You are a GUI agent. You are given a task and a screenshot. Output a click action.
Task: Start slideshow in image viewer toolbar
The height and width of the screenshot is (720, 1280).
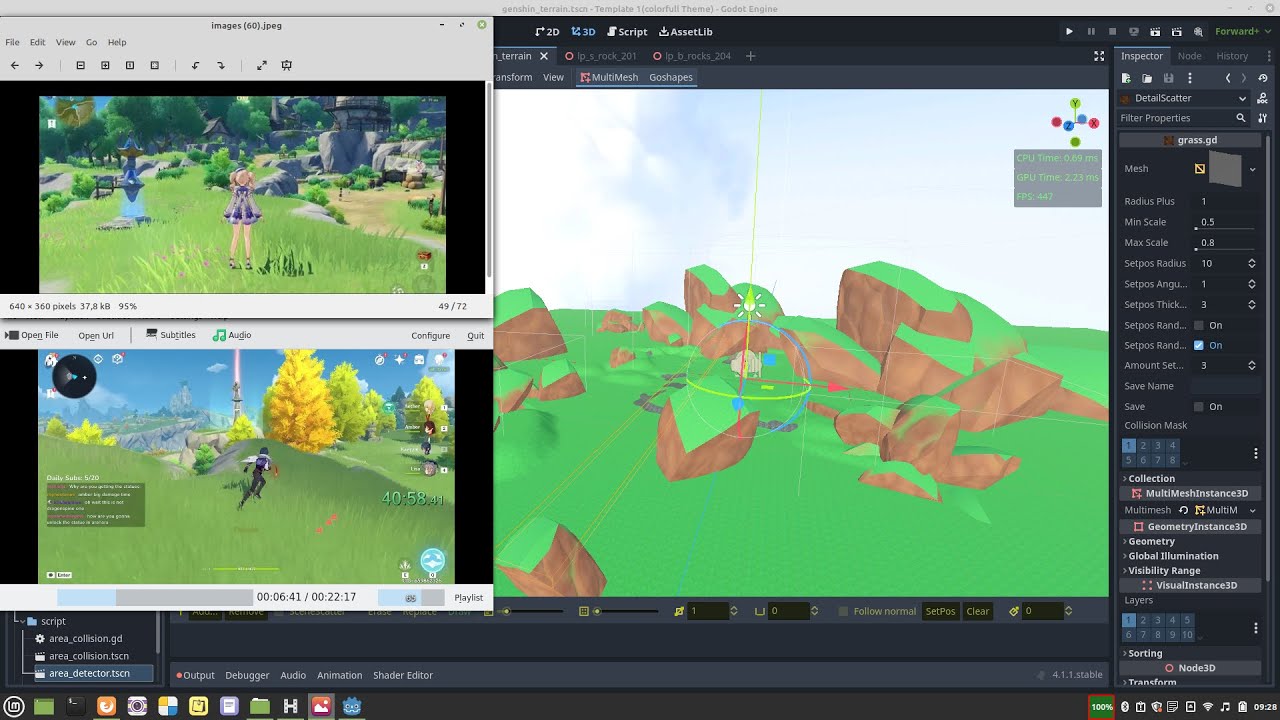point(286,65)
